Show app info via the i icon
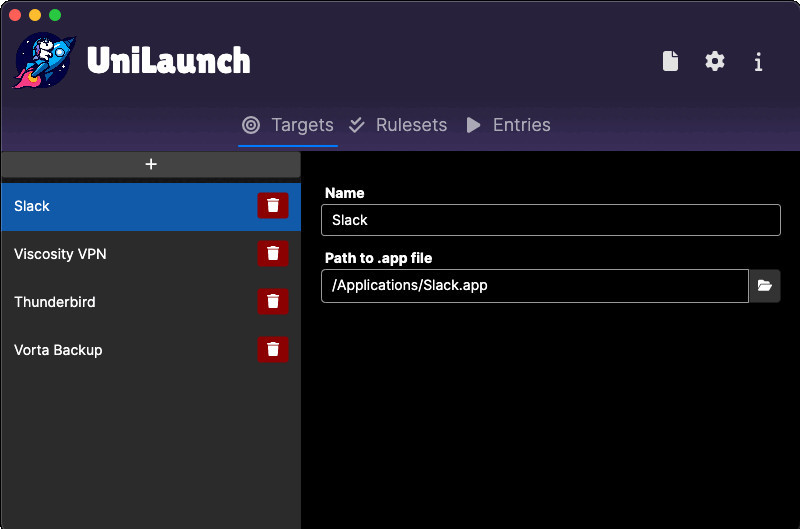This screenshot has height=529, width=800. 759,62
